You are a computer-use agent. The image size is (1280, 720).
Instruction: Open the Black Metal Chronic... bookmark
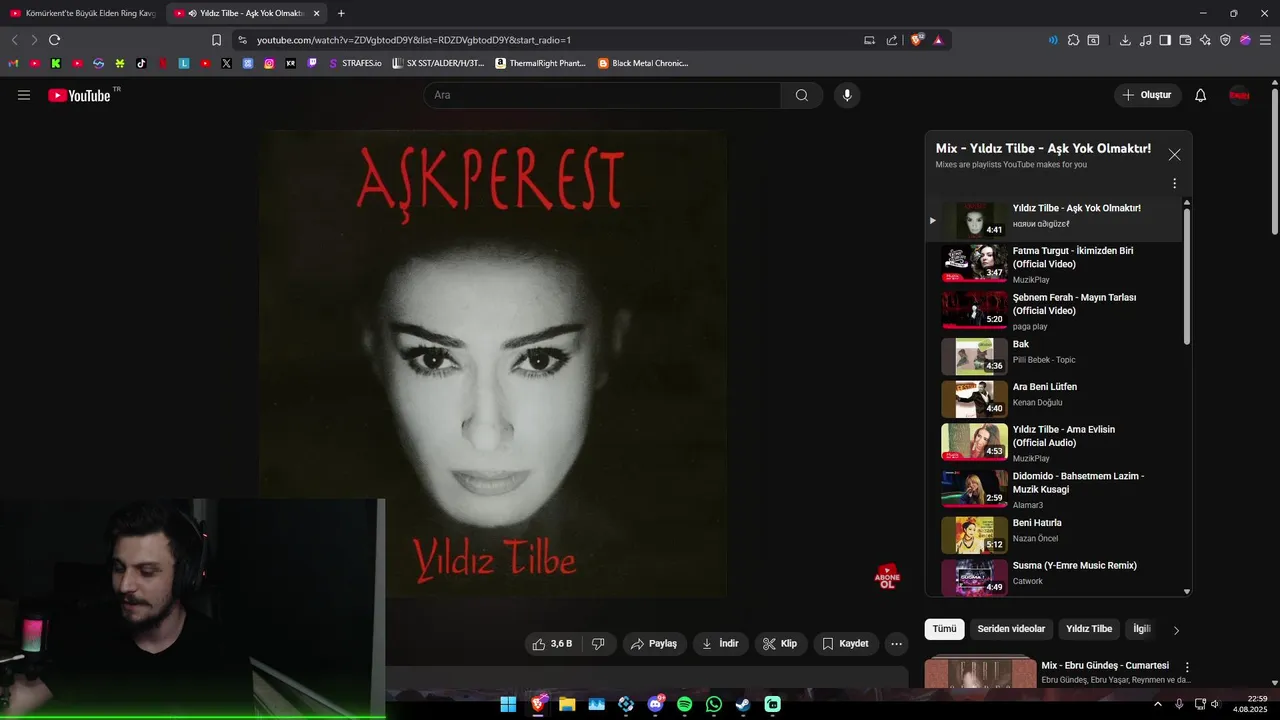[x=644, y=63]
